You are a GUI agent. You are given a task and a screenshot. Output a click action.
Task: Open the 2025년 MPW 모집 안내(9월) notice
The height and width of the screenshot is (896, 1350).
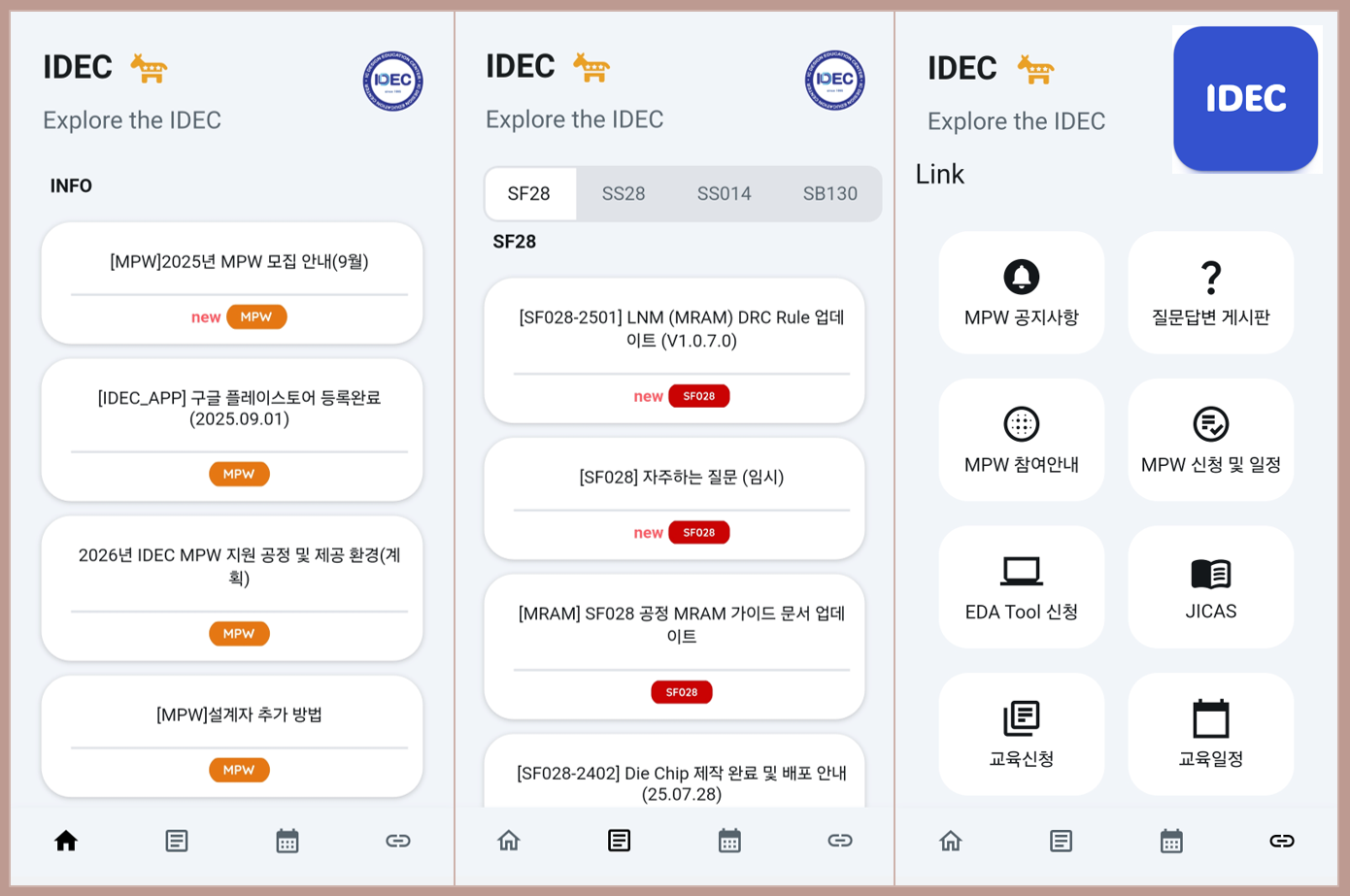pyautogui.click(x=239, y=262)
